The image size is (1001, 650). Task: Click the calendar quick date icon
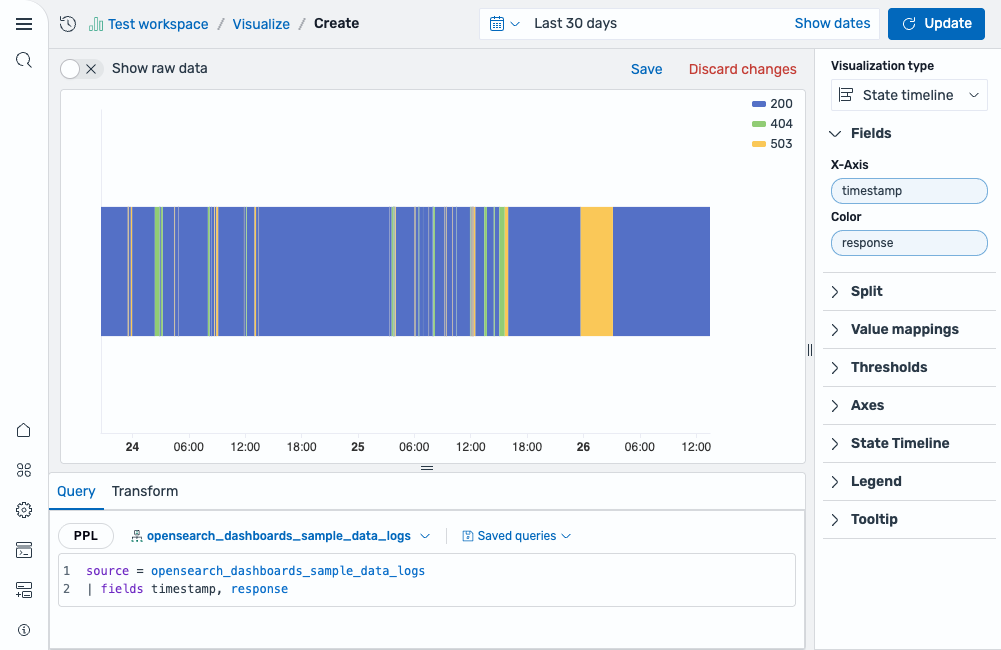[497, 24]
